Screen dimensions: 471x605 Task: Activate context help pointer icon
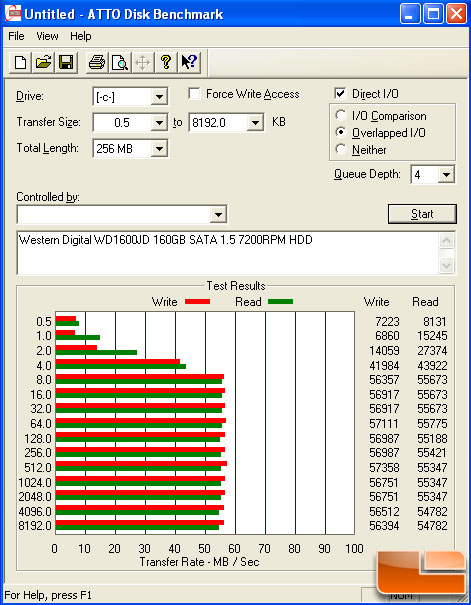(189, 62)
